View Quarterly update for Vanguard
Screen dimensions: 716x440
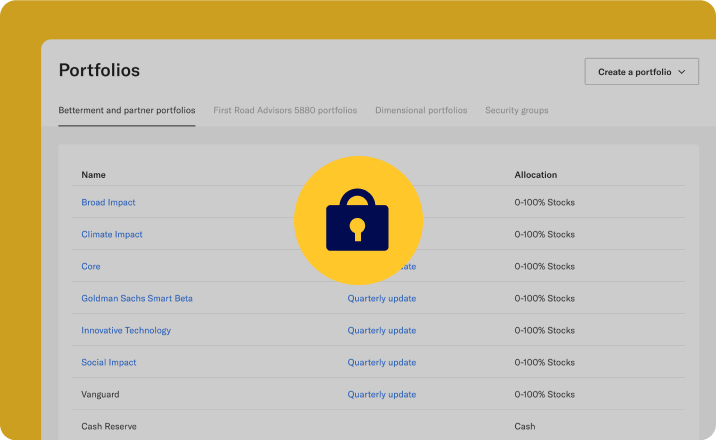[382, 394]
